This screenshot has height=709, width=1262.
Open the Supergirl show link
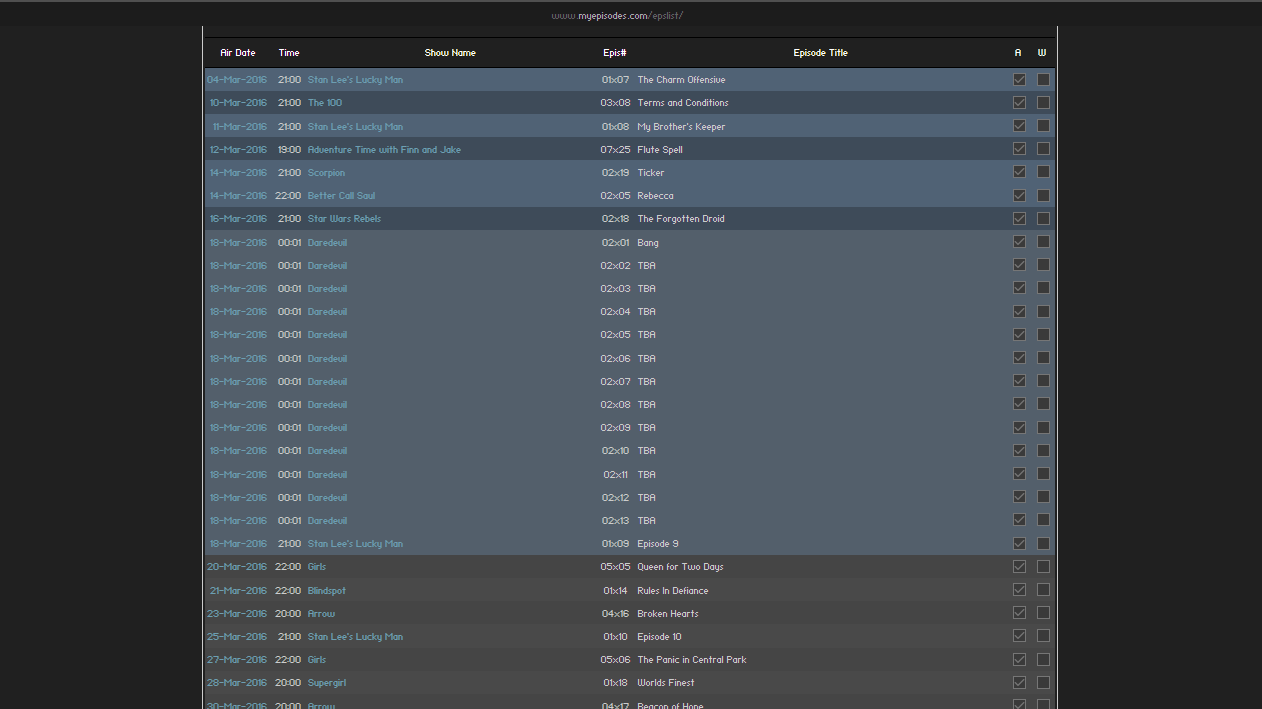pyautogui.click(x=327, y=683)
